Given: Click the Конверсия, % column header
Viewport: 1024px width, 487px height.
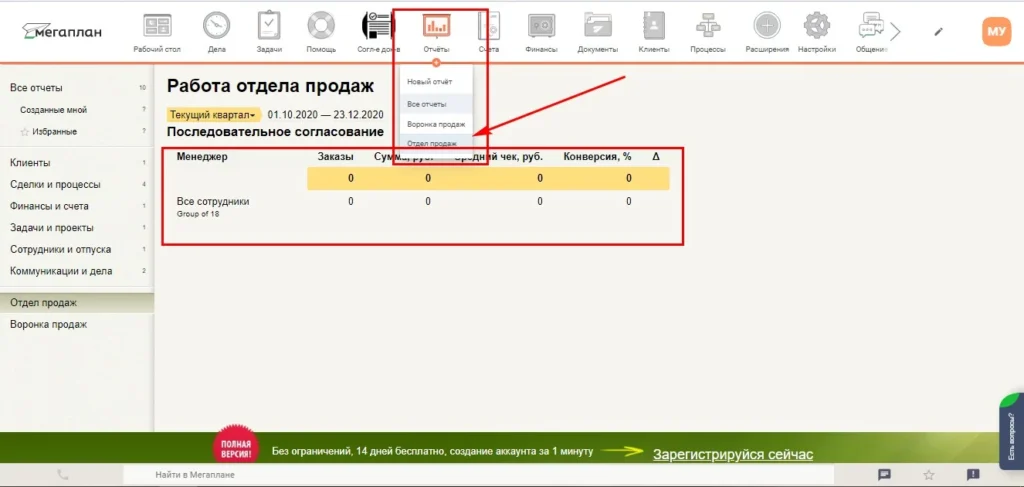Looking at the screenshot, I should (x=597, y=157).
